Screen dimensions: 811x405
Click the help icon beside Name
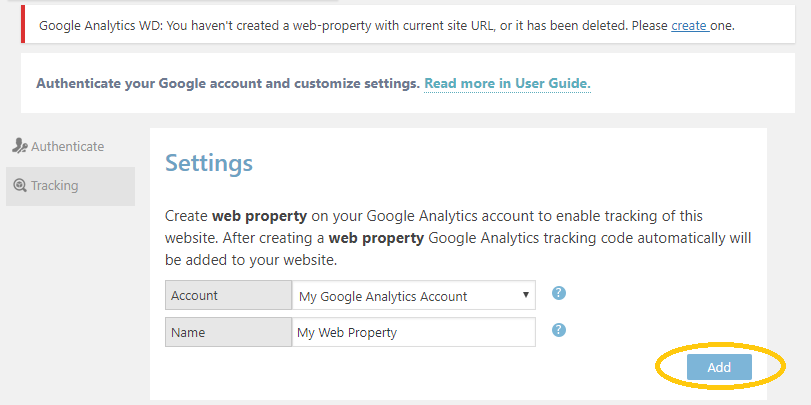(x=559, y=330)
